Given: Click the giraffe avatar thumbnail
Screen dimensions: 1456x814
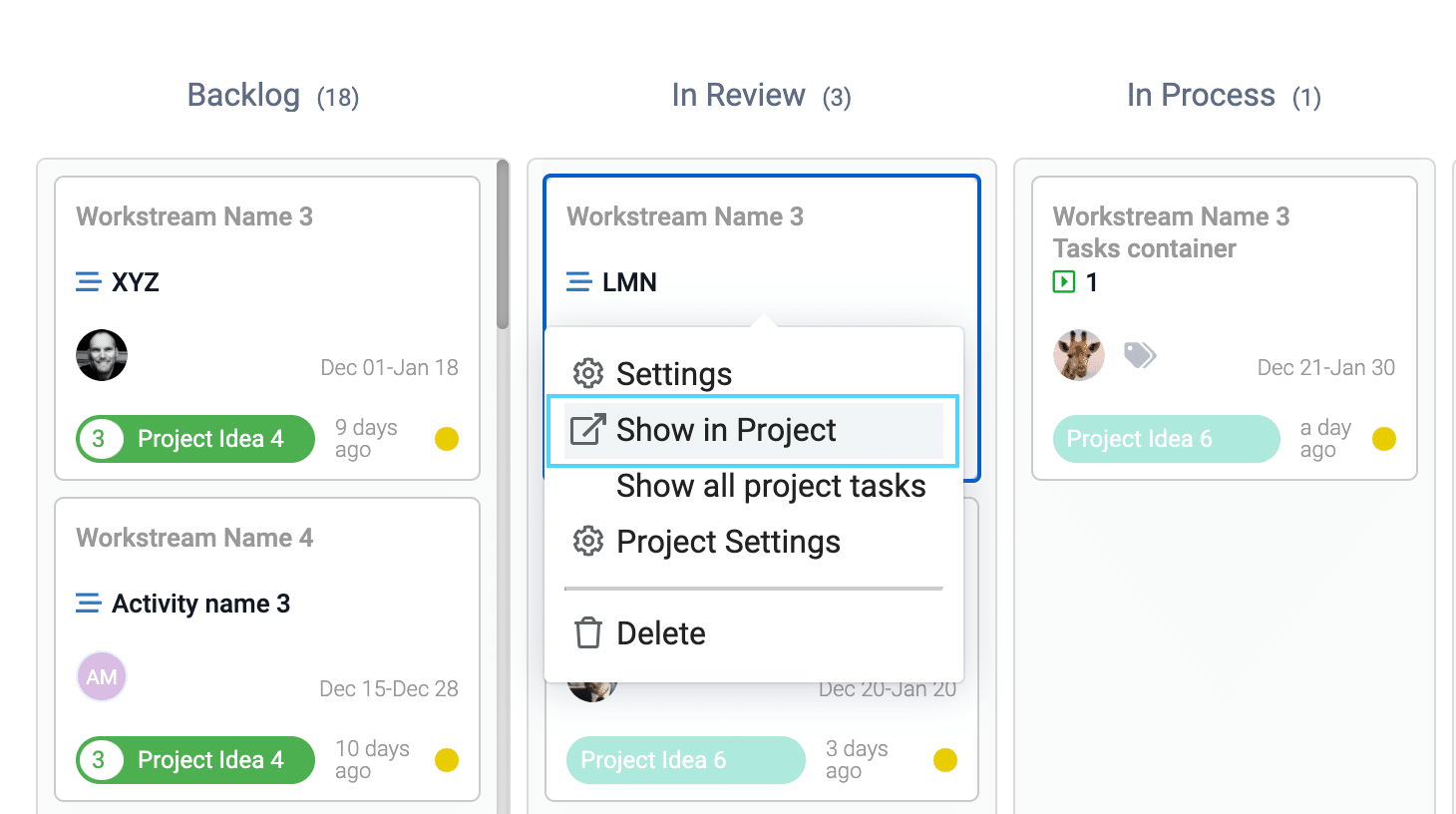Looking at the screenshot, I should 1079,355.
